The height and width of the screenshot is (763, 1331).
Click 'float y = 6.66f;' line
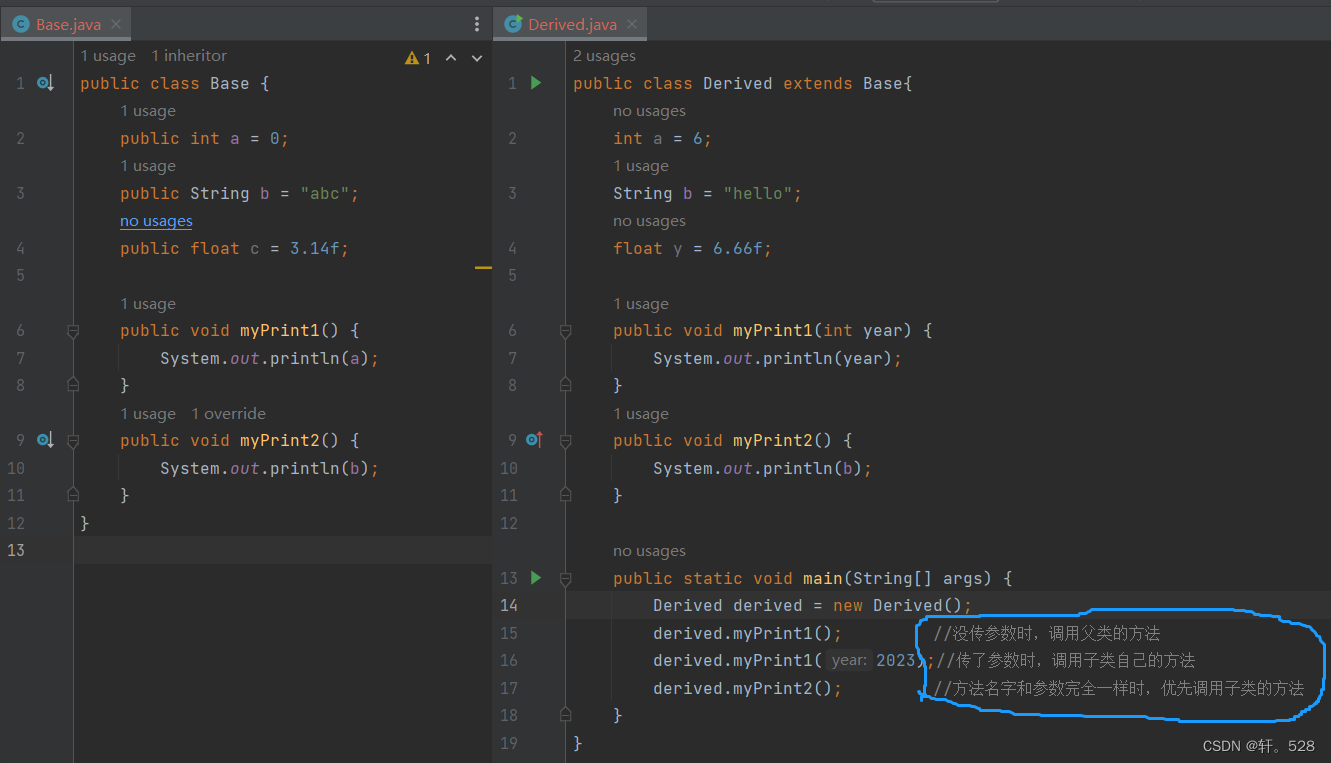click(x=693, y=249)
